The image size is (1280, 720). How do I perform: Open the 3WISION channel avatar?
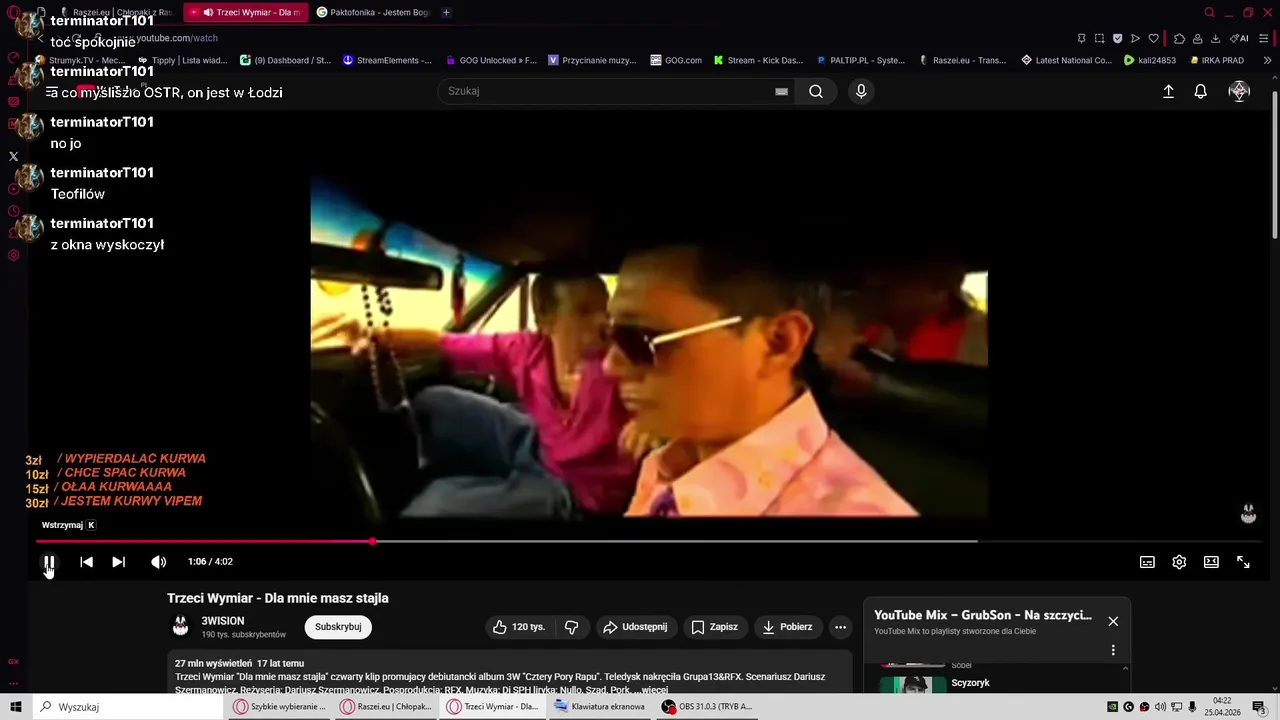tap(181, 627)
